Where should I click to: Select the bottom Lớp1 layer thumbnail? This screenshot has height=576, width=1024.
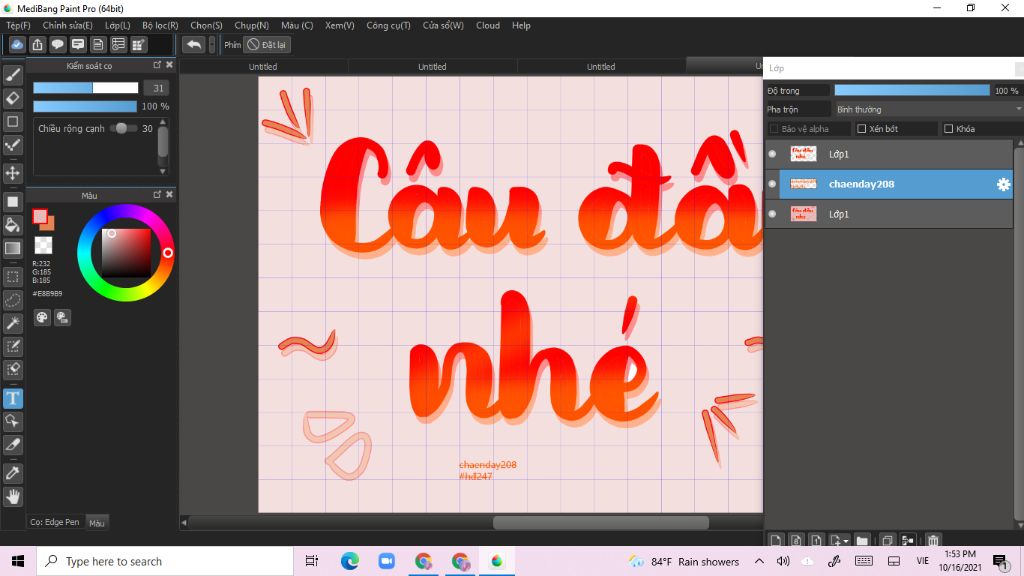tap(803, 214)
